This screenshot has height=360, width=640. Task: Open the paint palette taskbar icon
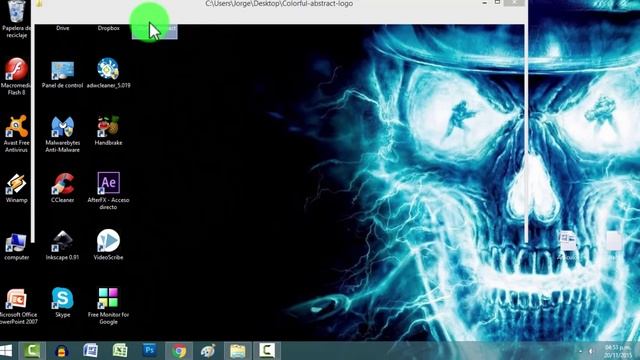coord(208,351)
